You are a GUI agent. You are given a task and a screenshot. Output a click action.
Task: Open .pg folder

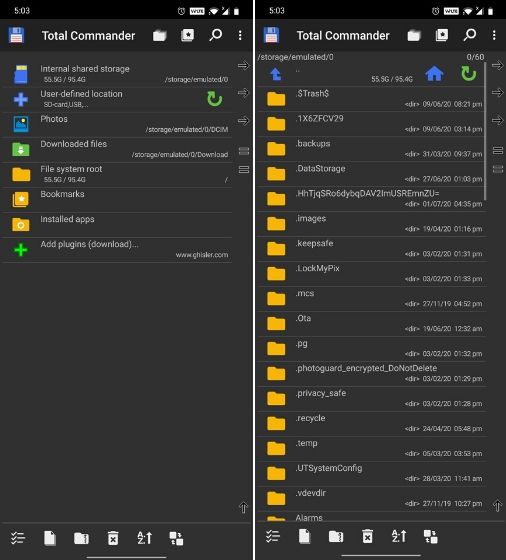pyautogui.click(x=371, y=349)
